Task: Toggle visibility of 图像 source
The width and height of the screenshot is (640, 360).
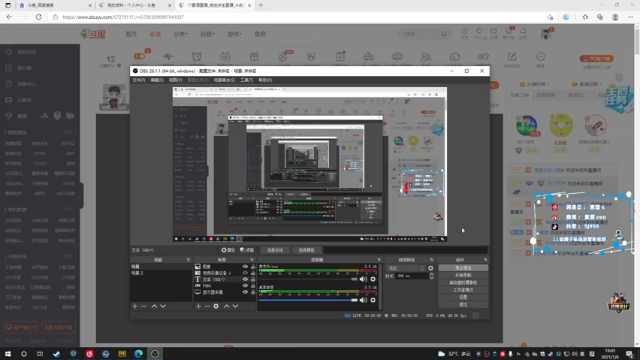Action: point(245,267)
